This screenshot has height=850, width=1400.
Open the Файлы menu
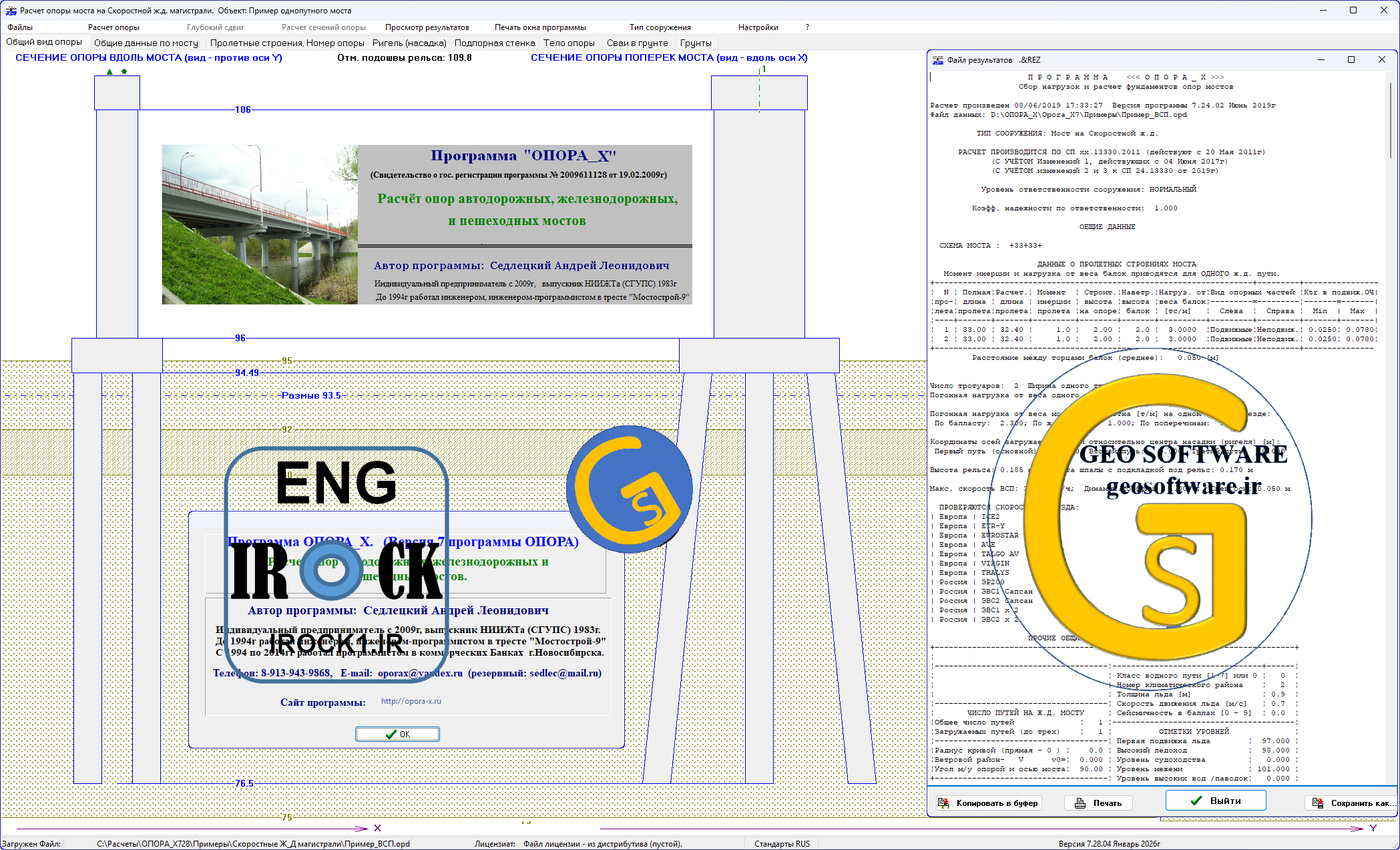20,27
